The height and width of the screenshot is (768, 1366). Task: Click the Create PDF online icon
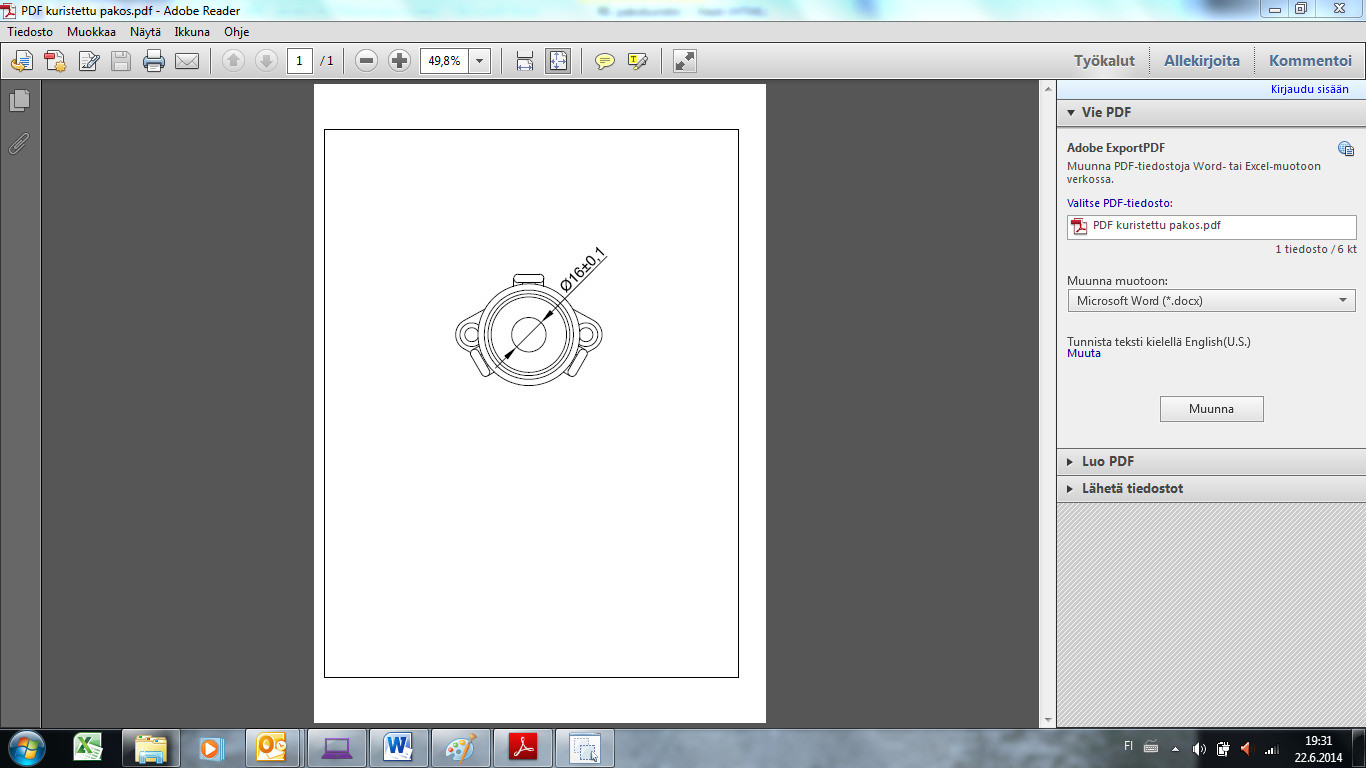pyautogui.click(x=55, y=61)
